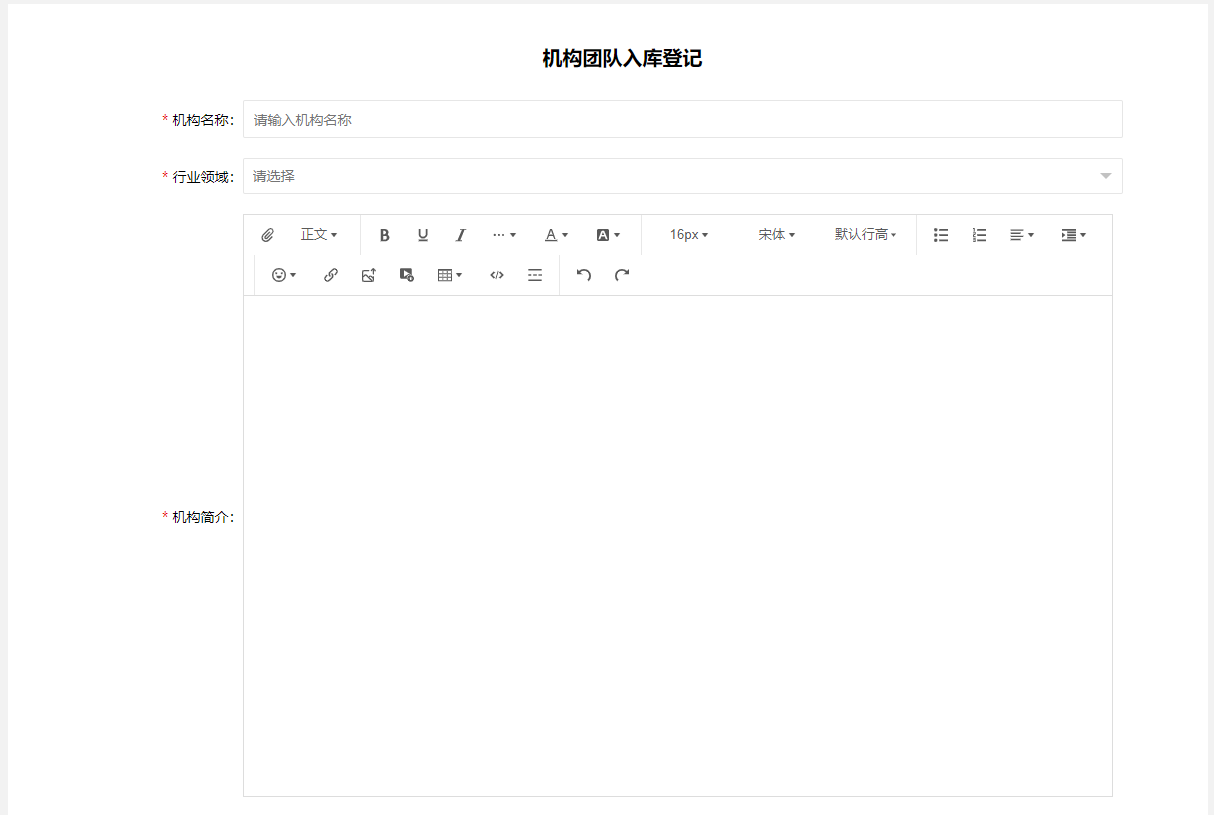Open the 宋体 font family dropdown

point(776,235)
